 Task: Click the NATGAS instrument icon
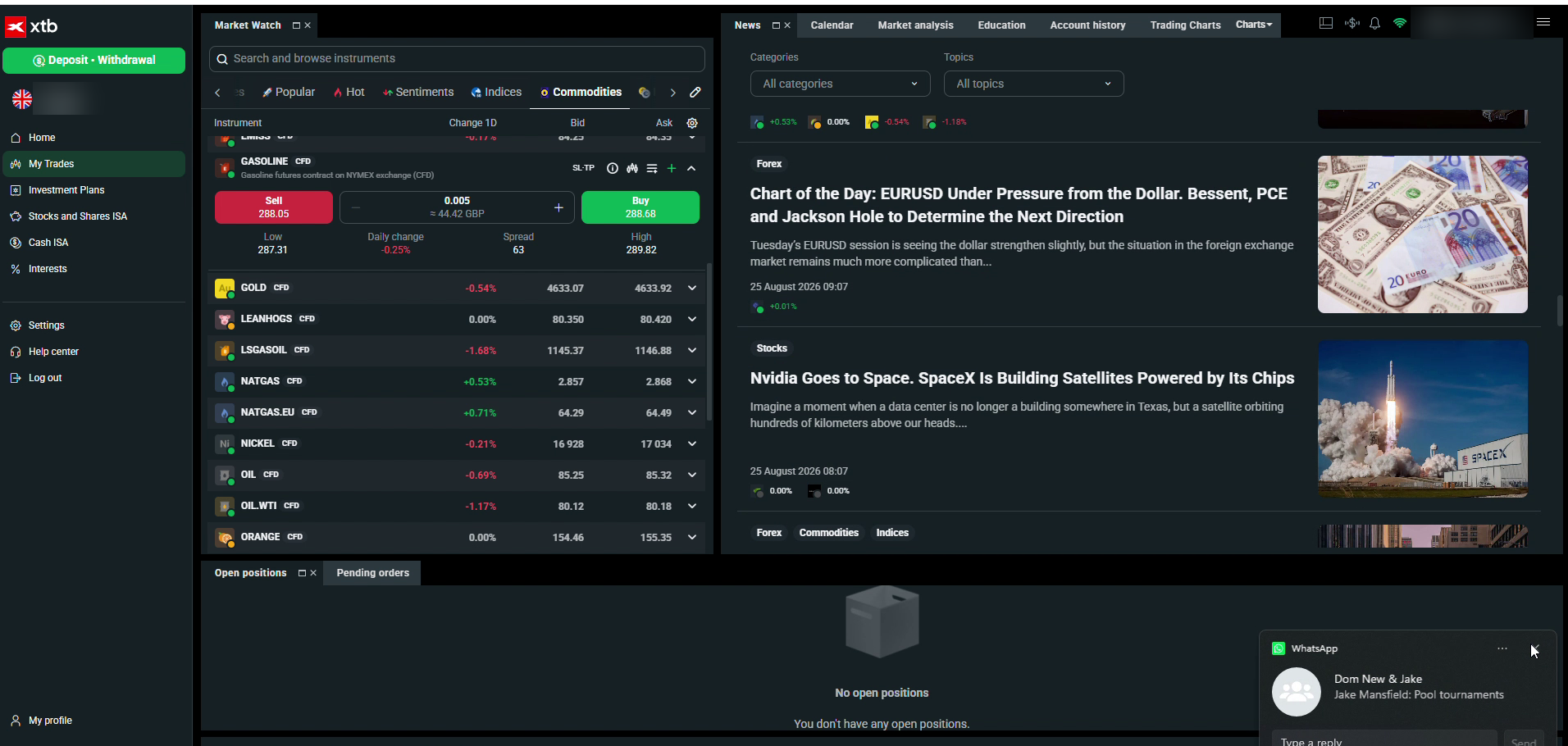click(x=224, y=382)
